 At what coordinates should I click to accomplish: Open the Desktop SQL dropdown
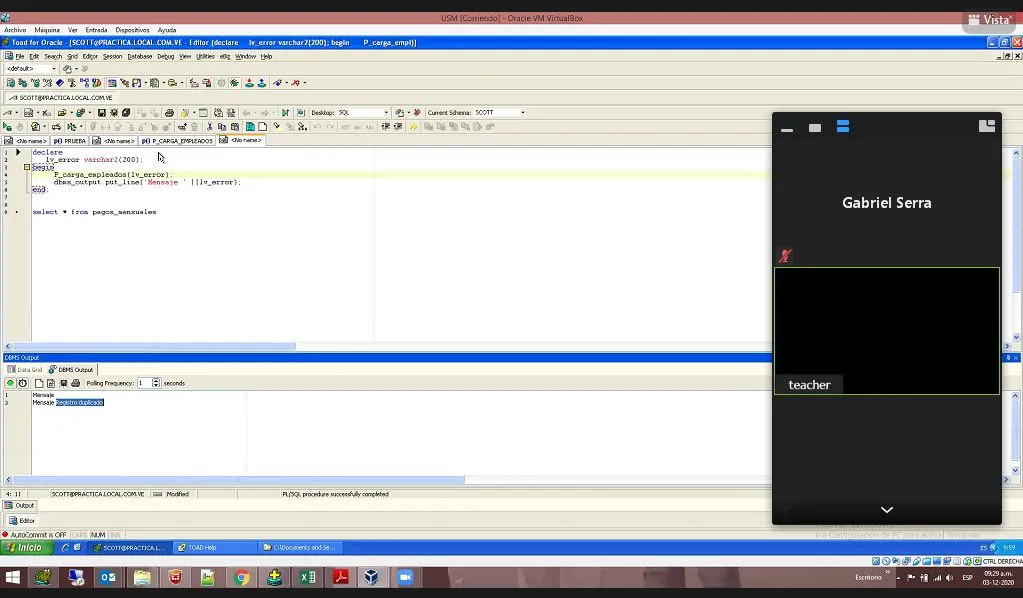point(386,113)
